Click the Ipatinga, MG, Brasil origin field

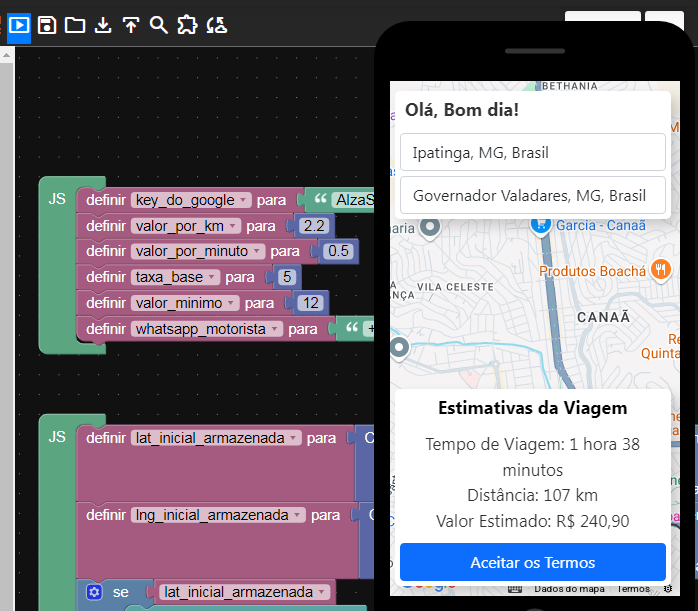[532, 153]
